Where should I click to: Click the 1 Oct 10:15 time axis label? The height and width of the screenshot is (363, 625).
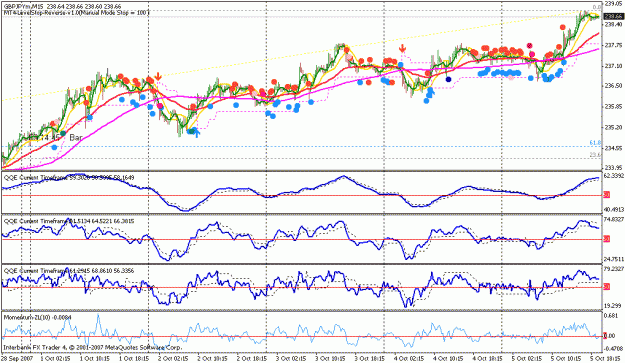[96, 359]
